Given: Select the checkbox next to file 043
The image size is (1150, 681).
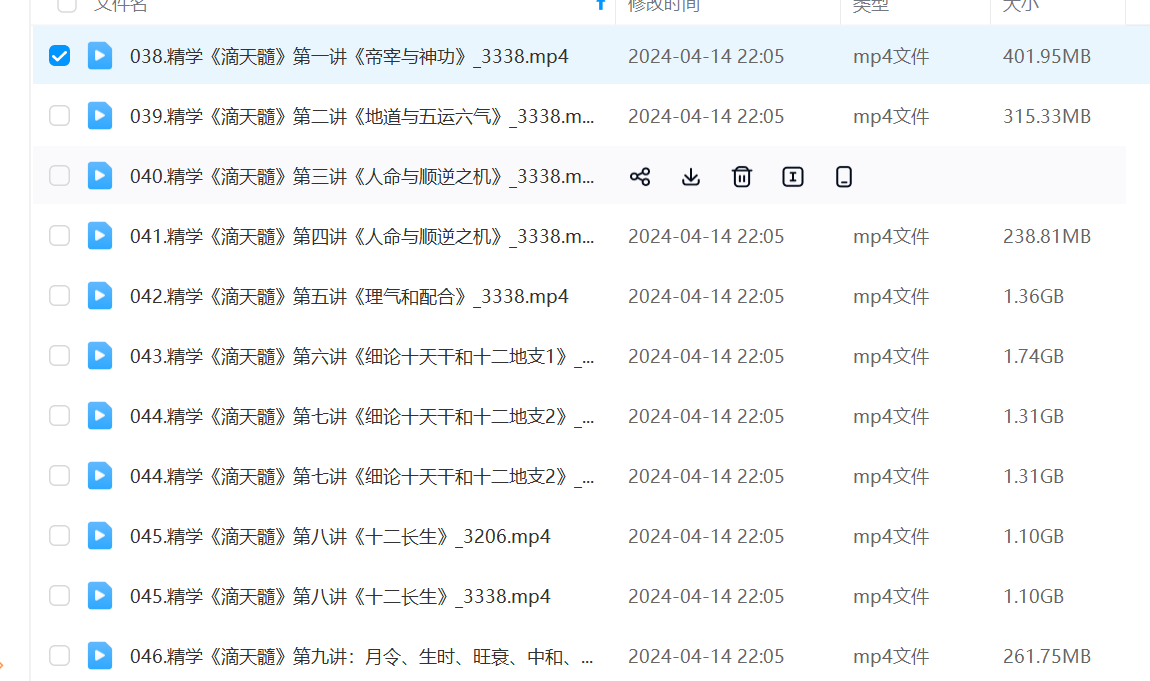Looking at the screenshot, I should pyautogui.click(x=60, y=356).
